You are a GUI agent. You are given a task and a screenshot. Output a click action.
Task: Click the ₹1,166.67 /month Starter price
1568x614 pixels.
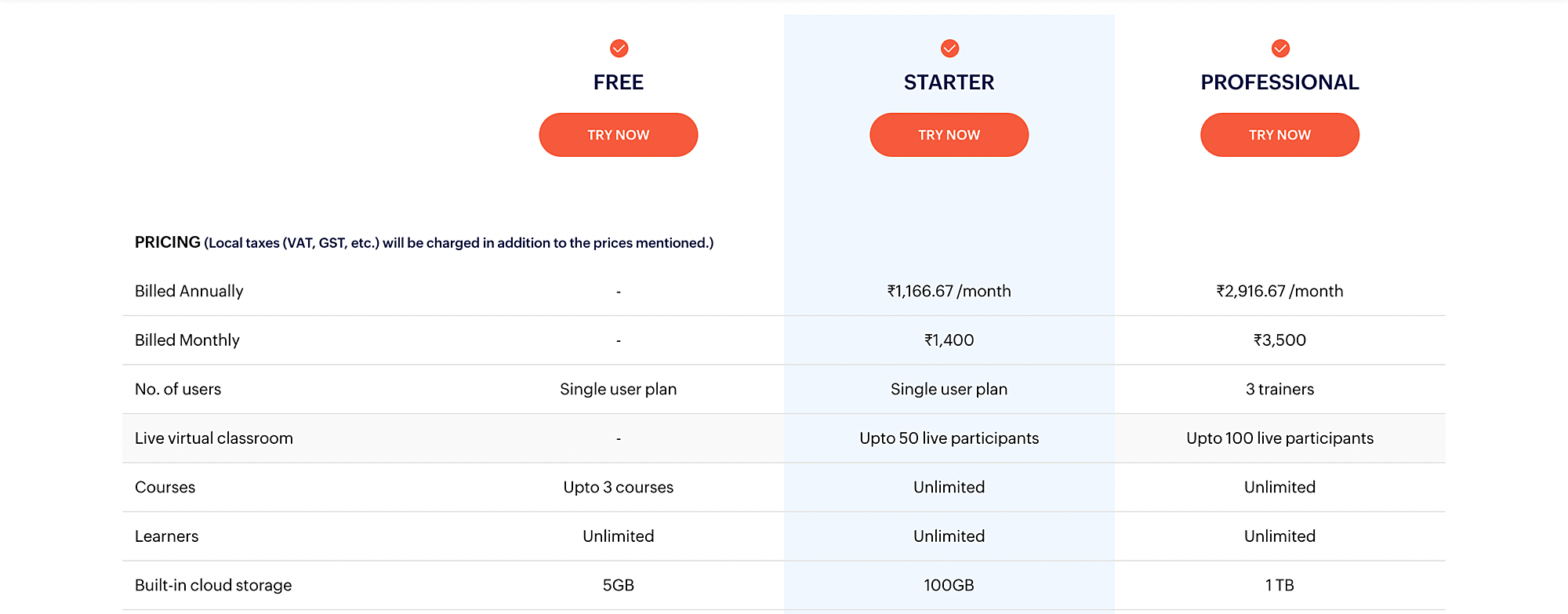[x=949, y=291]
